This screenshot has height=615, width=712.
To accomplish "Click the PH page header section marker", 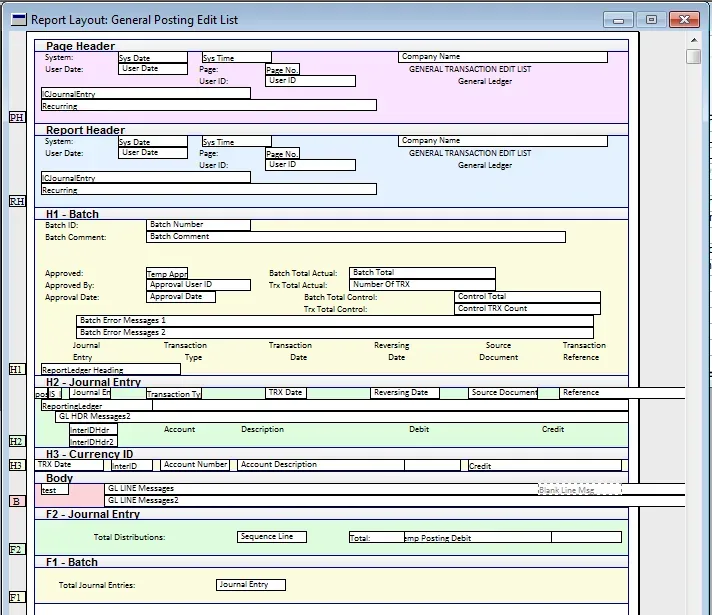I will (x=16, y=117).
